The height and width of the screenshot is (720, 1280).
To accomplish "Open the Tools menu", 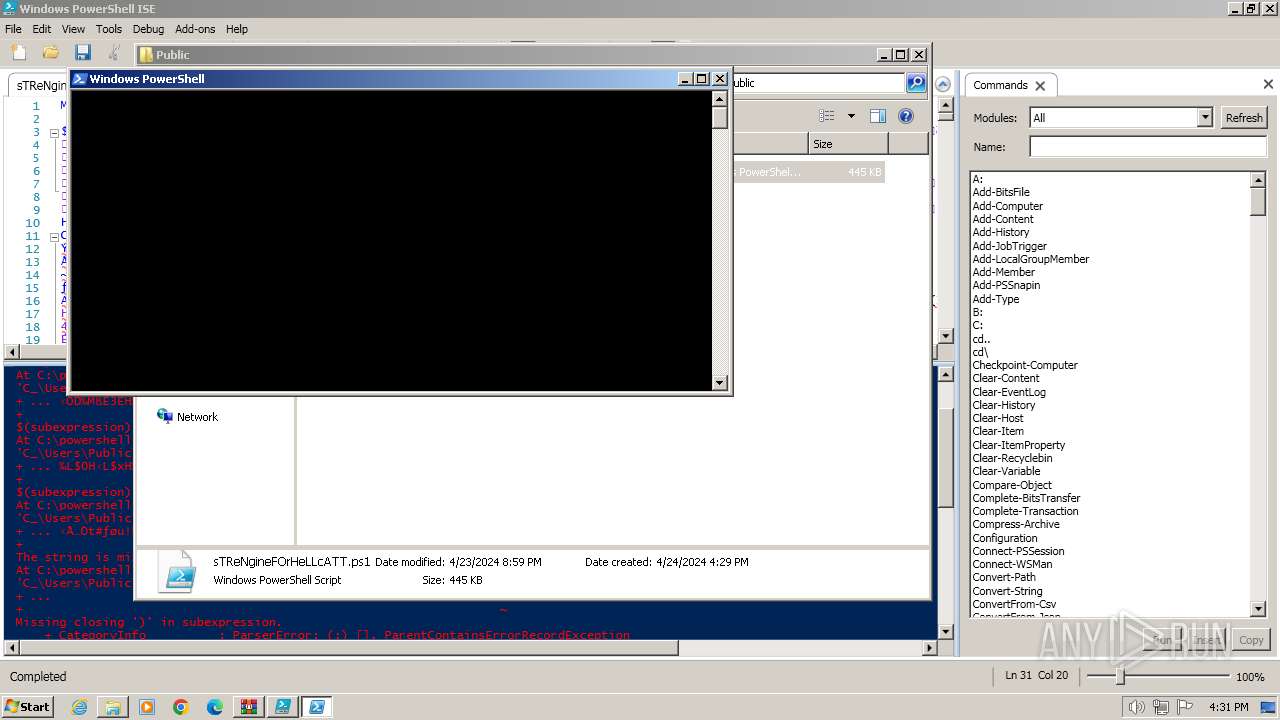I will coord(108,29).
